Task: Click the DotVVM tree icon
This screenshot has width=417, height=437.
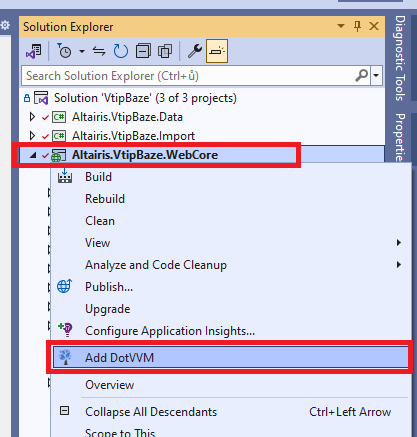Action: coord(65,357)
